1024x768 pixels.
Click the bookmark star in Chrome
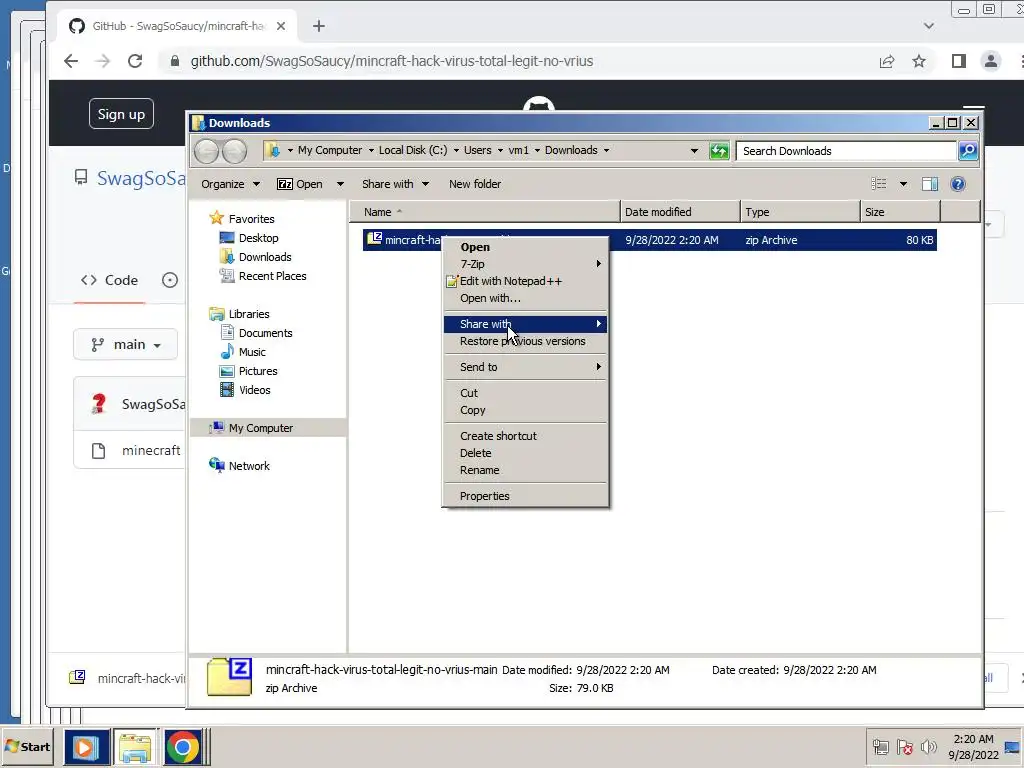tap(919, 61)
